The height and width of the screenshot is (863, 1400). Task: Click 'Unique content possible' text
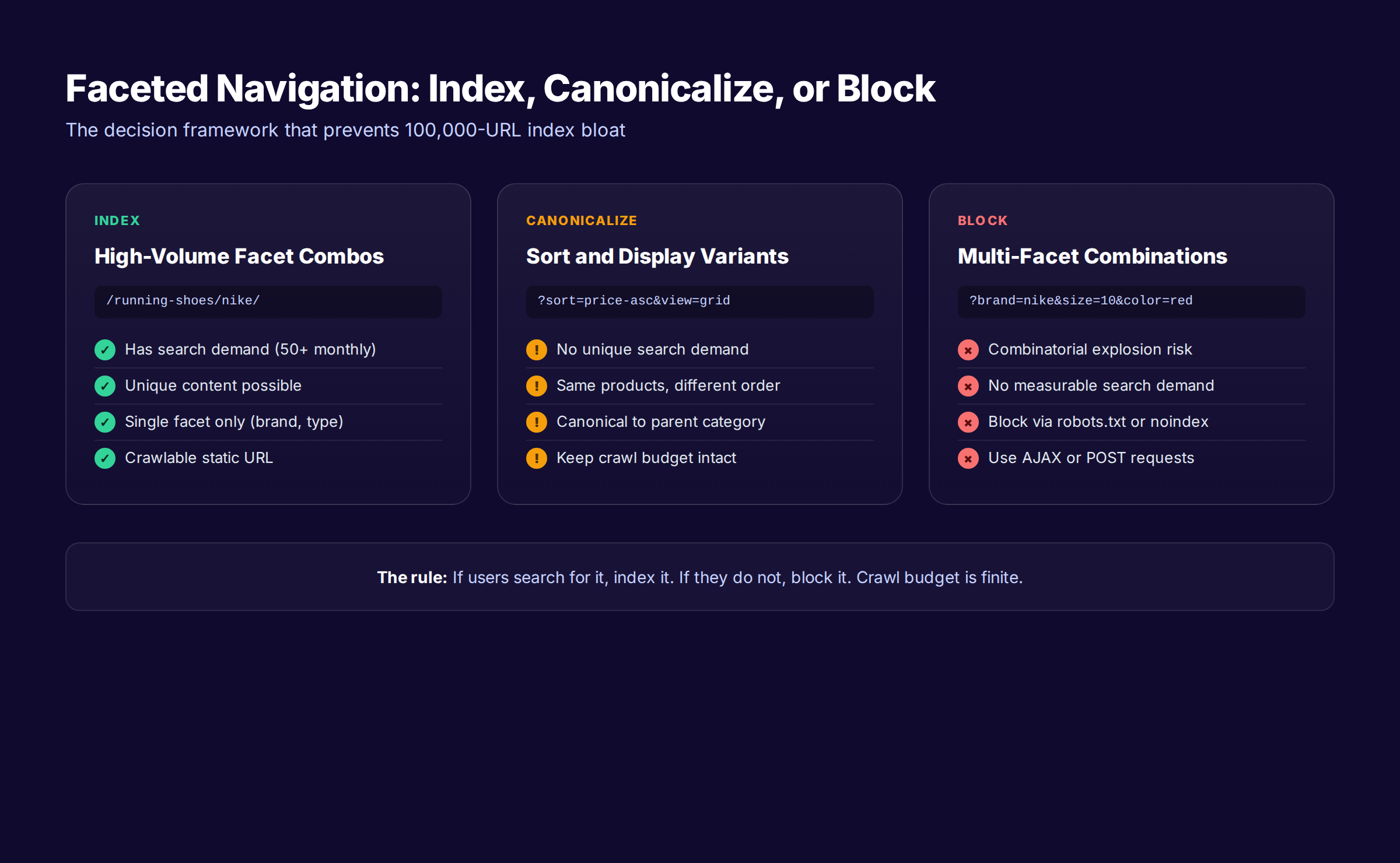pyautogui.click(x=213, y=385)
